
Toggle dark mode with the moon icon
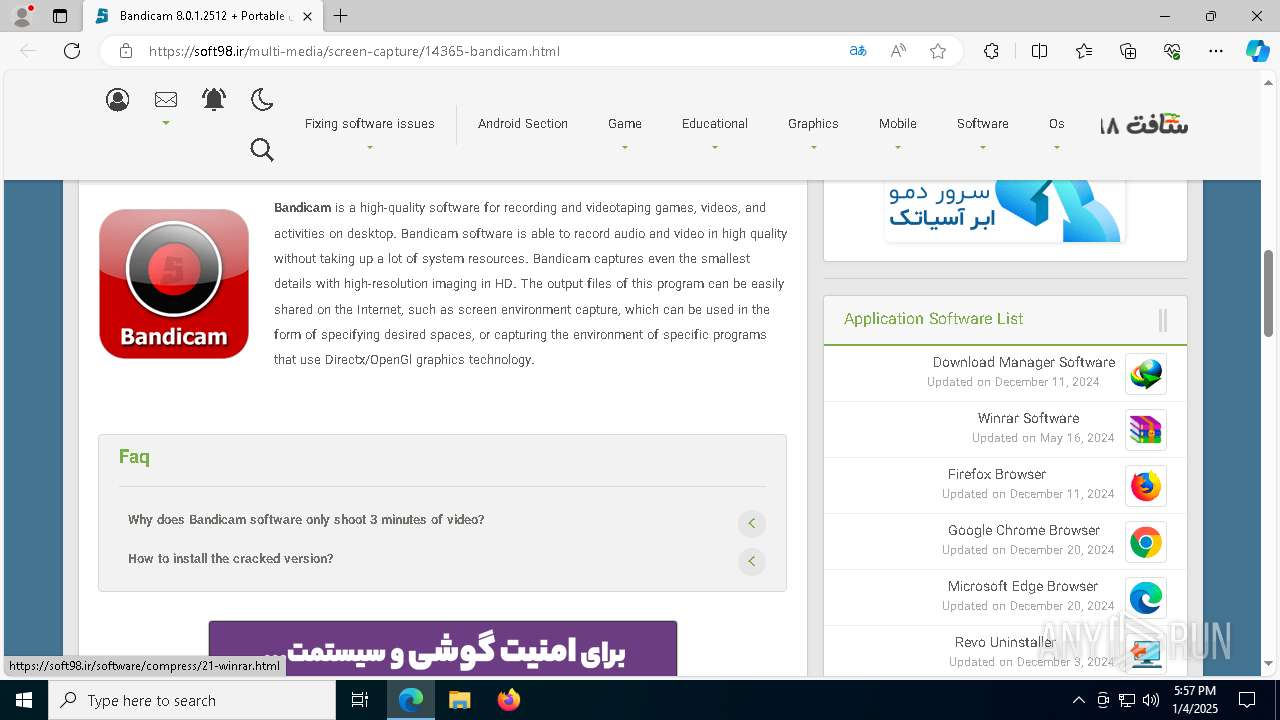262,99
